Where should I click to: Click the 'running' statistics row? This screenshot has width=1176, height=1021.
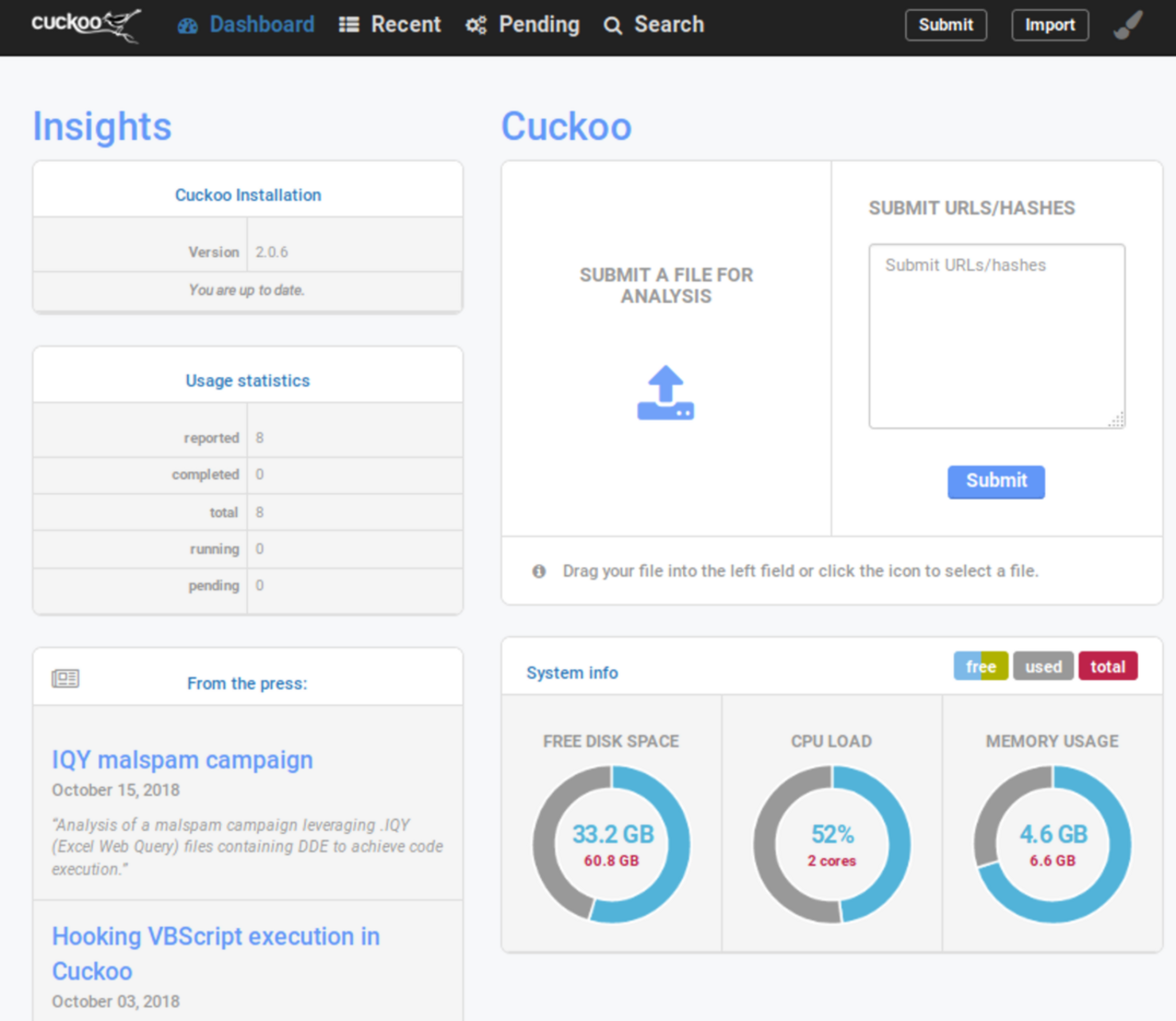[248, 549]
